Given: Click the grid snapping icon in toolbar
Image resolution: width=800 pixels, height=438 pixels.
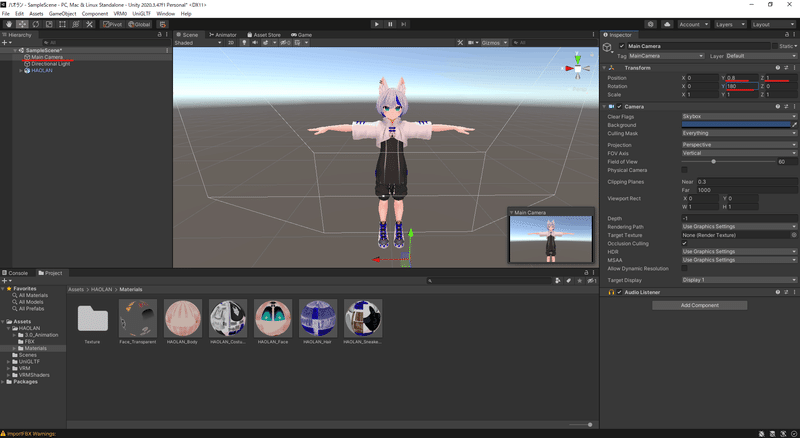Looking at the screenshot, I should (163, 24).
